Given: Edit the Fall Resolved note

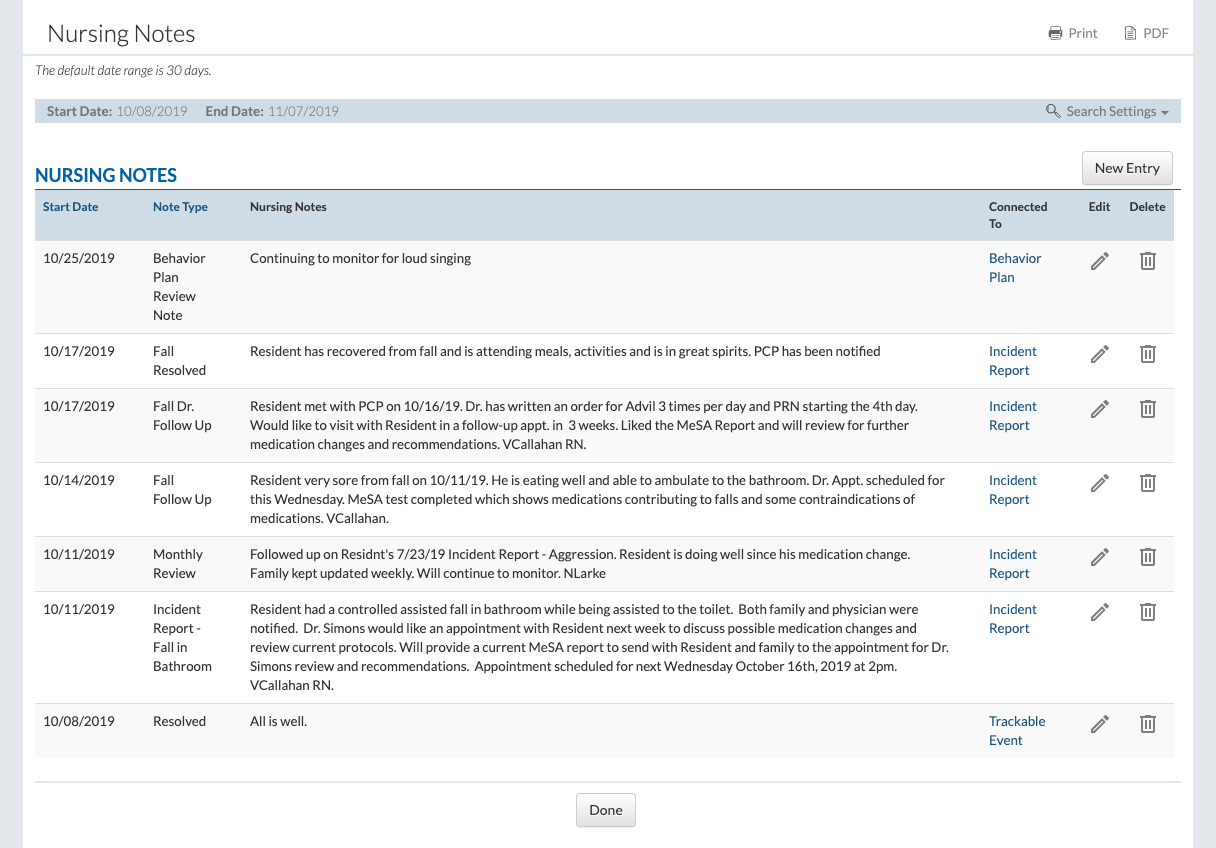Looking at the screenshot, I should point(1099,354).
